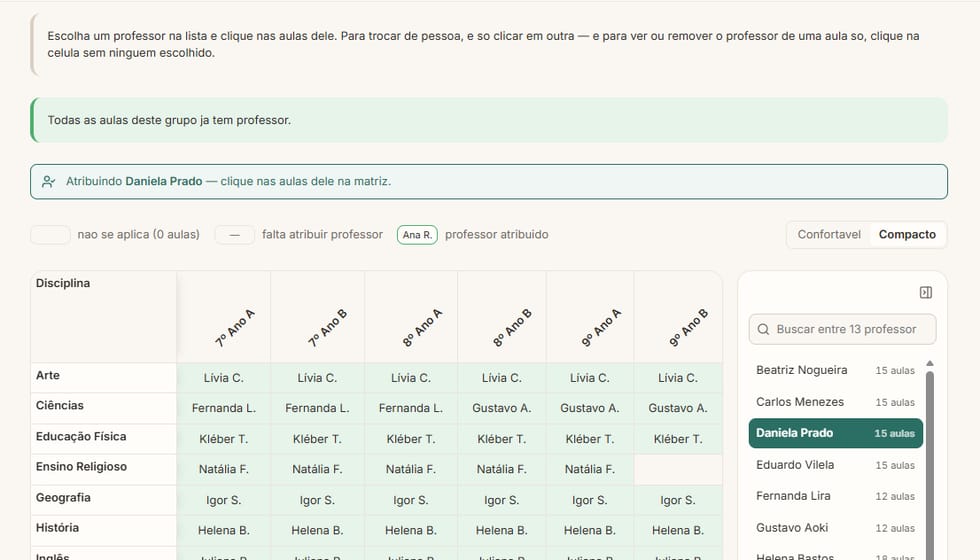Screen dimensions: 980x560
Task: Click Gustavo A. in Ciências 8º Ano B
Action: 502,408
